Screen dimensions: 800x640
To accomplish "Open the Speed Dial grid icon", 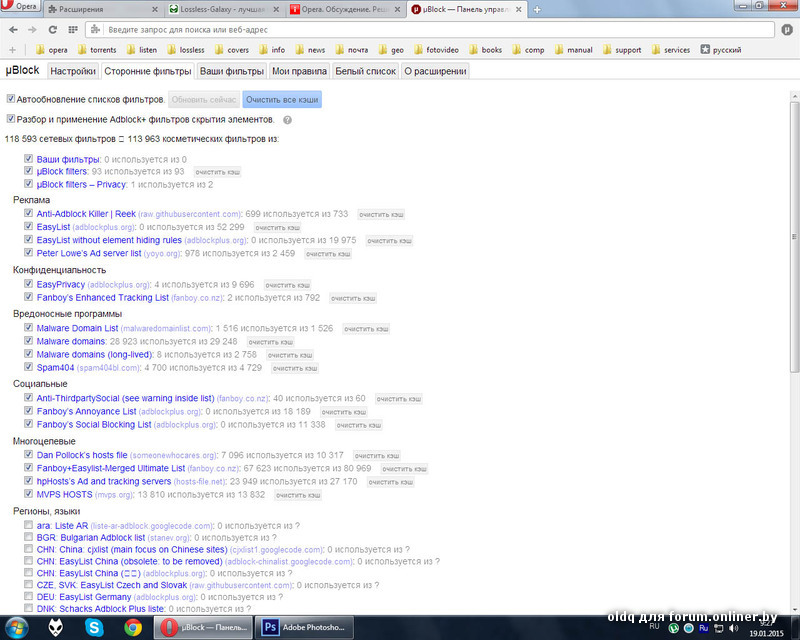I will [x=73, y=30].
